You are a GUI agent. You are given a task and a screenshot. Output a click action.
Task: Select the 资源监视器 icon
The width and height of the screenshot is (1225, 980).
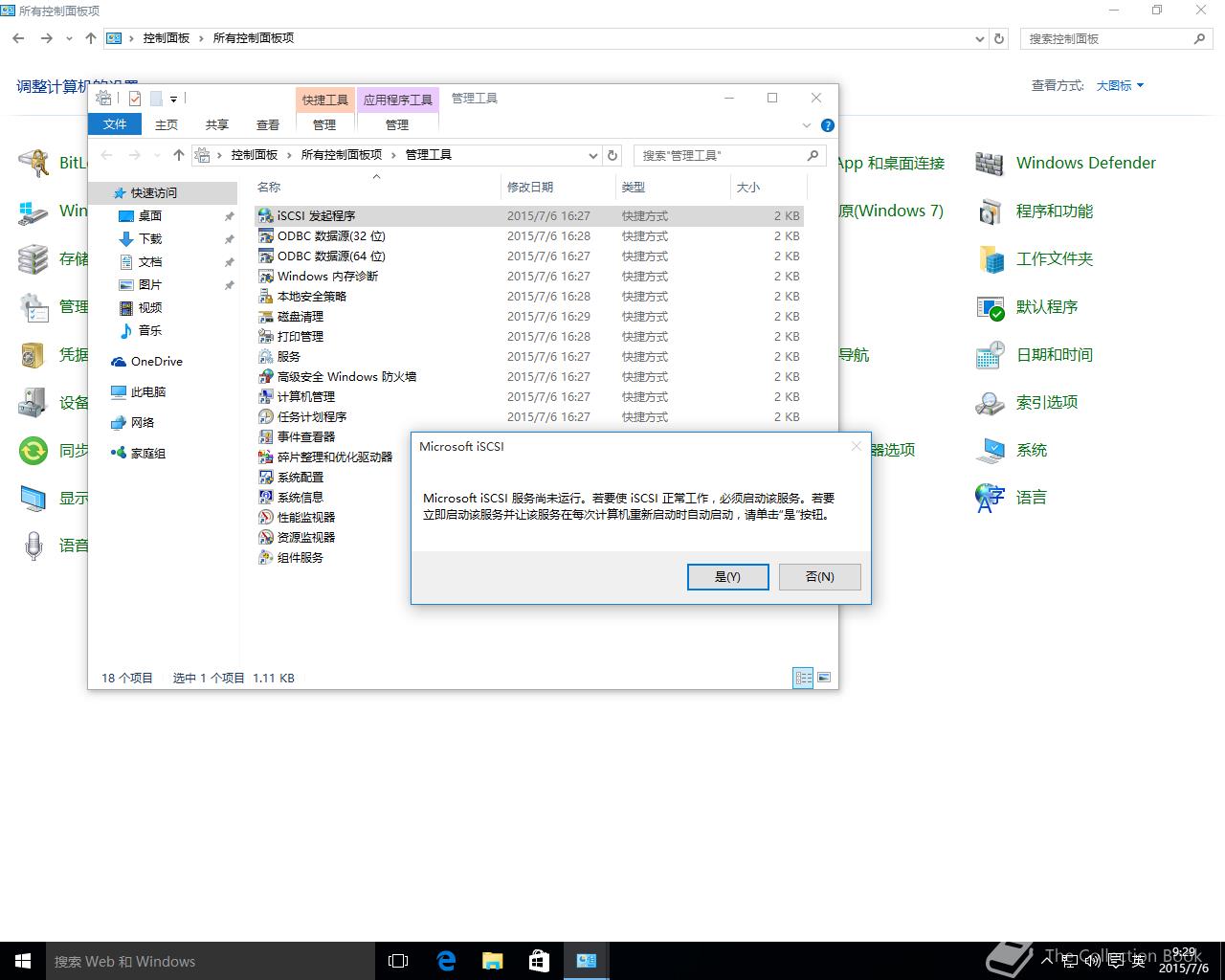[266, 538]
